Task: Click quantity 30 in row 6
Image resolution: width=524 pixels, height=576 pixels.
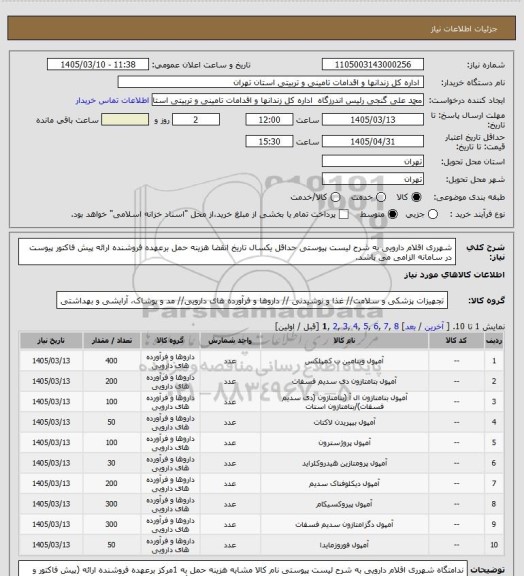Action: point(111,464)
